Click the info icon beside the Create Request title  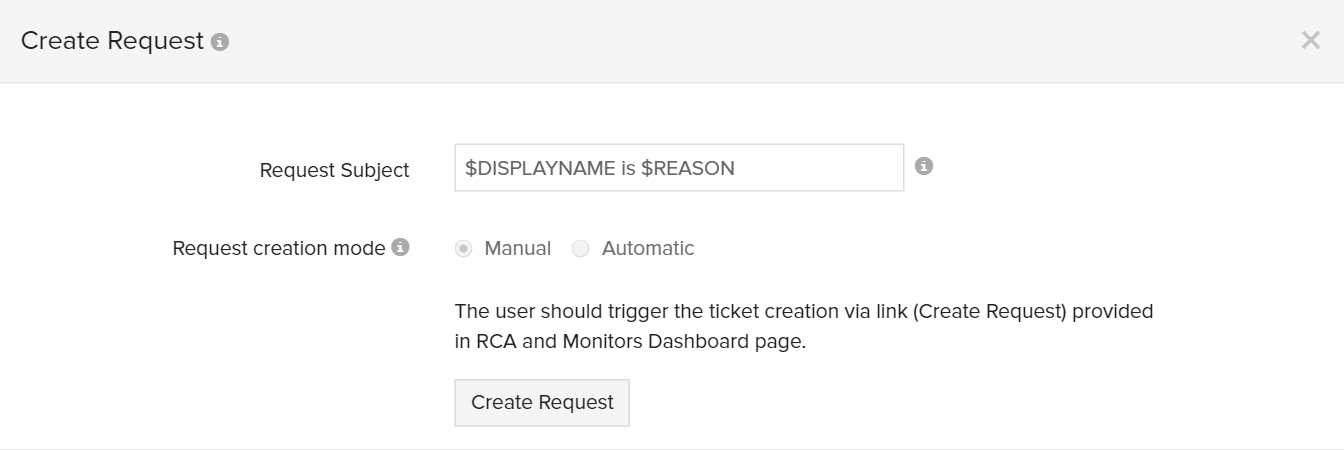click(x=220, y=42)
